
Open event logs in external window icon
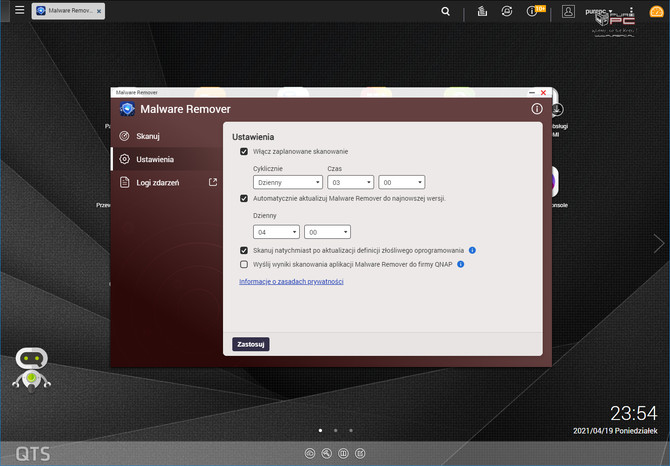[x=213, y=182]
